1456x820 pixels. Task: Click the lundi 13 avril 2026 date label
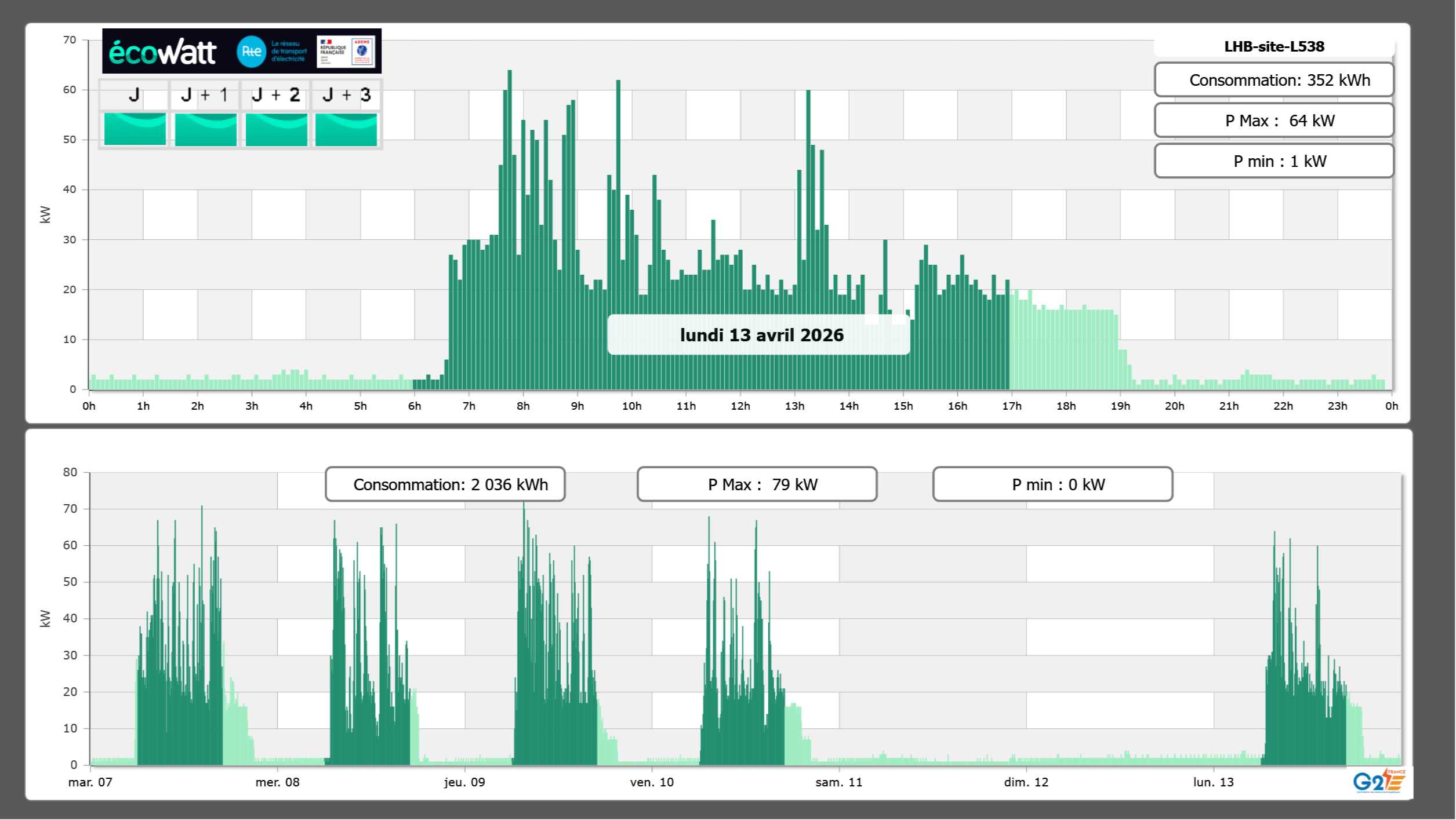point(761,335)
